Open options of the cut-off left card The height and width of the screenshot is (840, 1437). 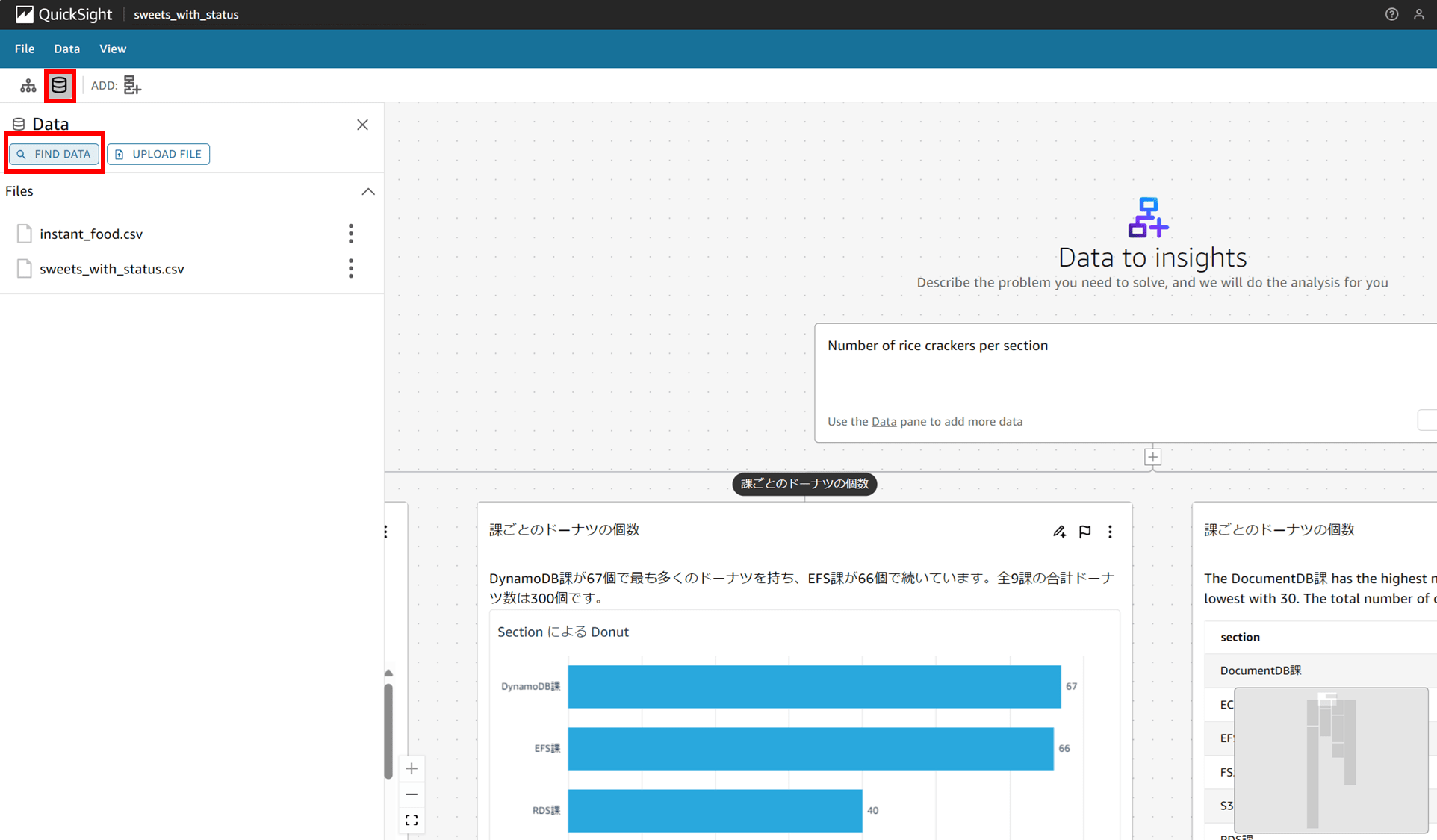385,532
